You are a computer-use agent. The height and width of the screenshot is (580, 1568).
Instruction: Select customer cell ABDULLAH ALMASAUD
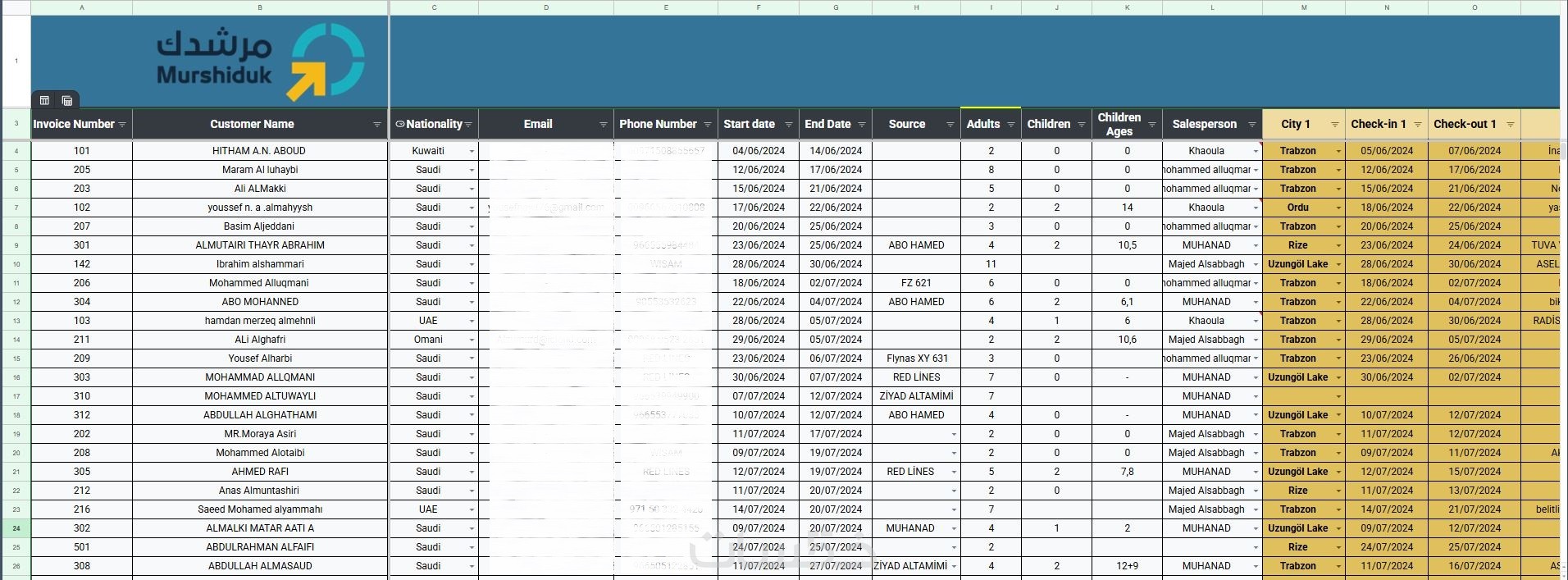coord(260,566)
